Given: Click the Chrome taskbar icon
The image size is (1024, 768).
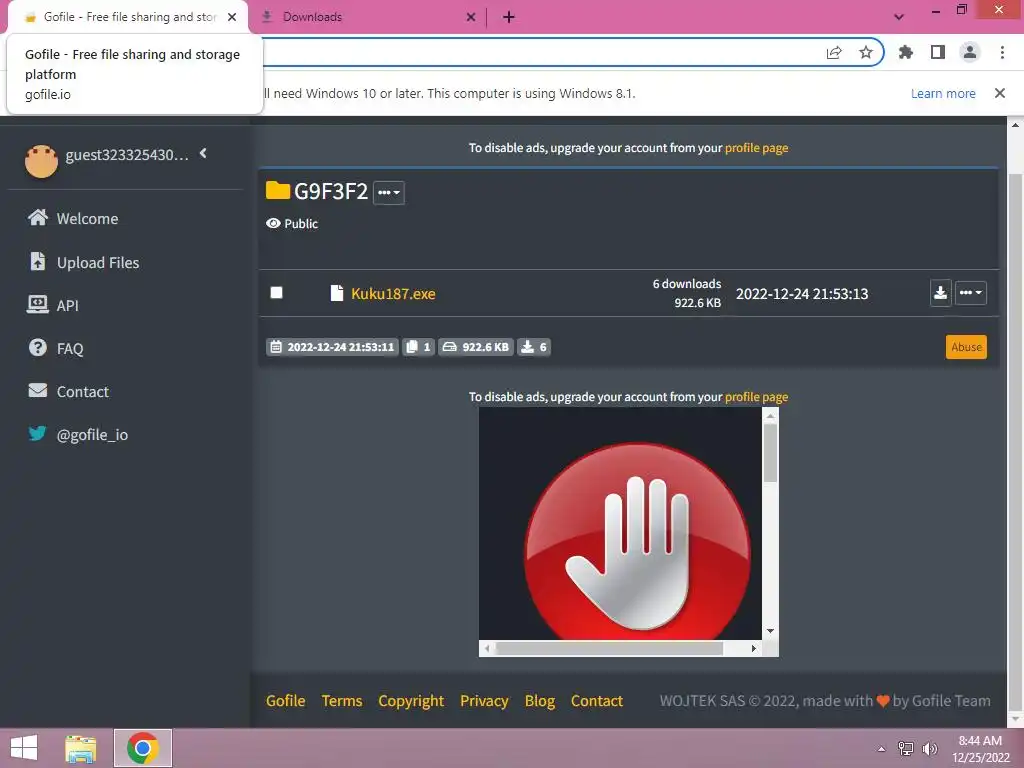Looking at the screenshot, I should (x=143, y=748).
